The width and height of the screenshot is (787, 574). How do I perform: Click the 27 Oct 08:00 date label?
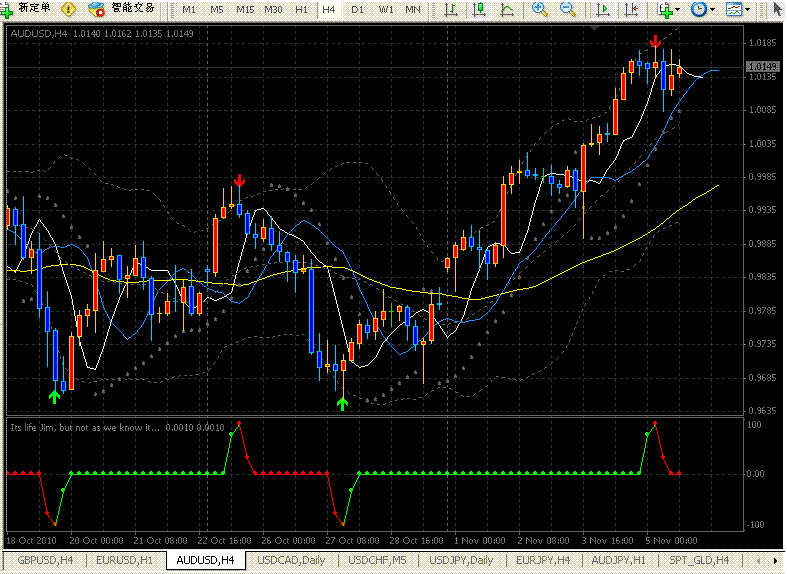tap(352, 541)
